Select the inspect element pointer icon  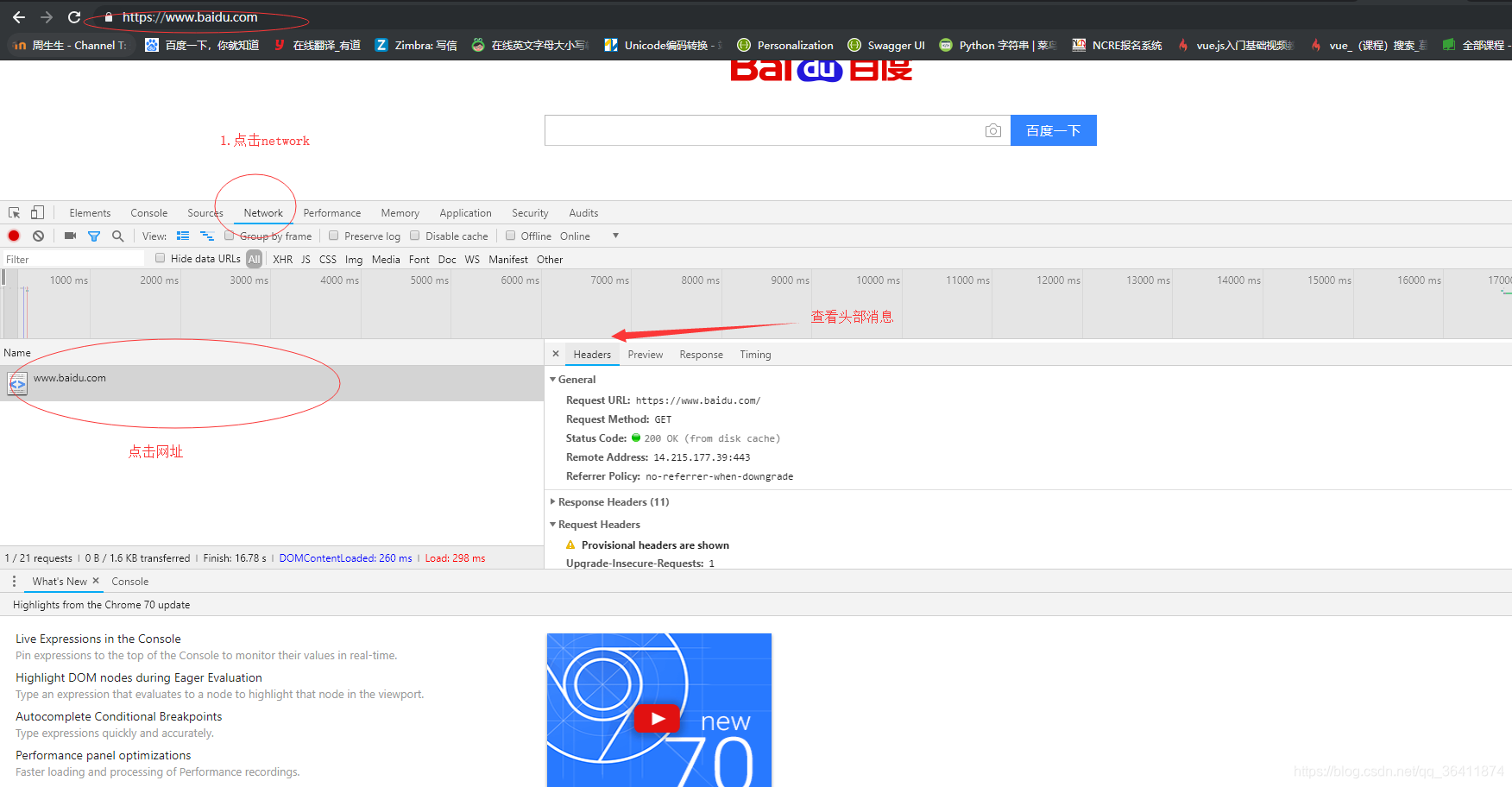pos(15,212)
